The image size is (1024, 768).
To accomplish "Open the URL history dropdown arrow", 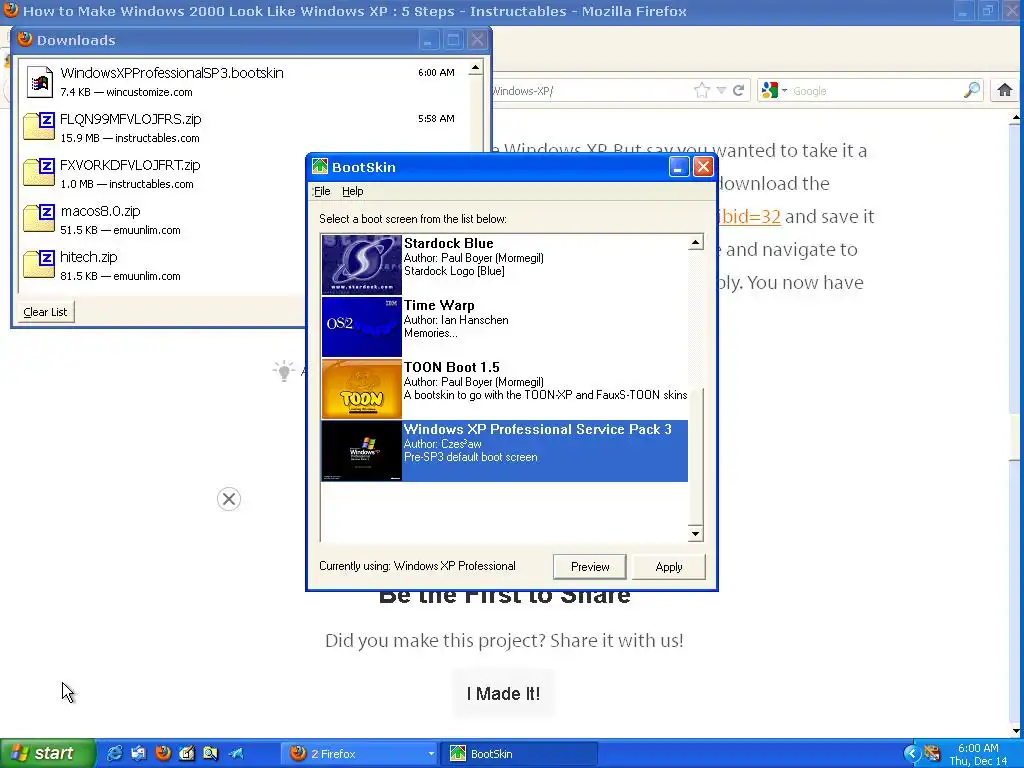I will [x=721, y=90].
